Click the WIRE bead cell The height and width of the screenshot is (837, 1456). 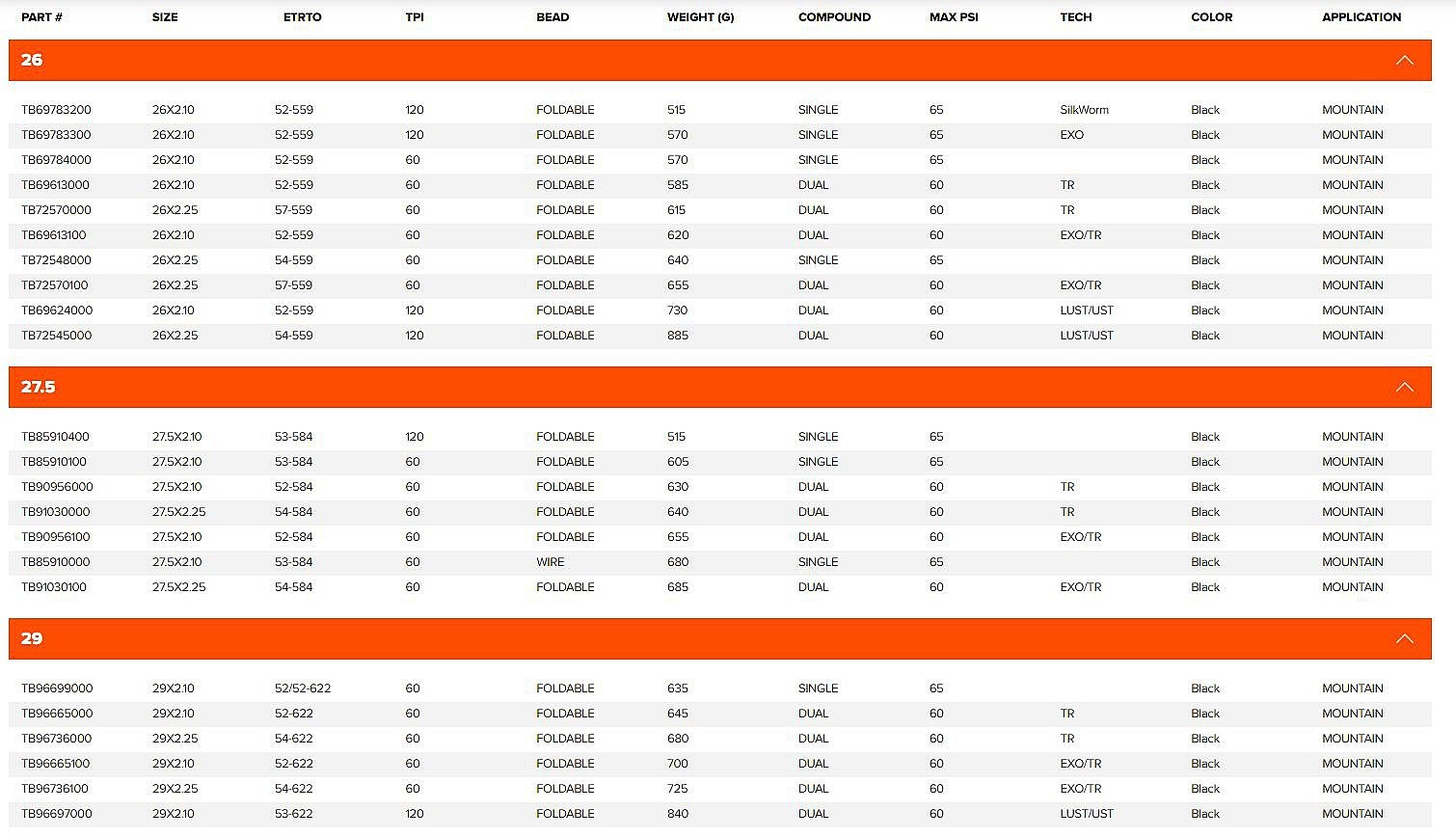(551, 562)
